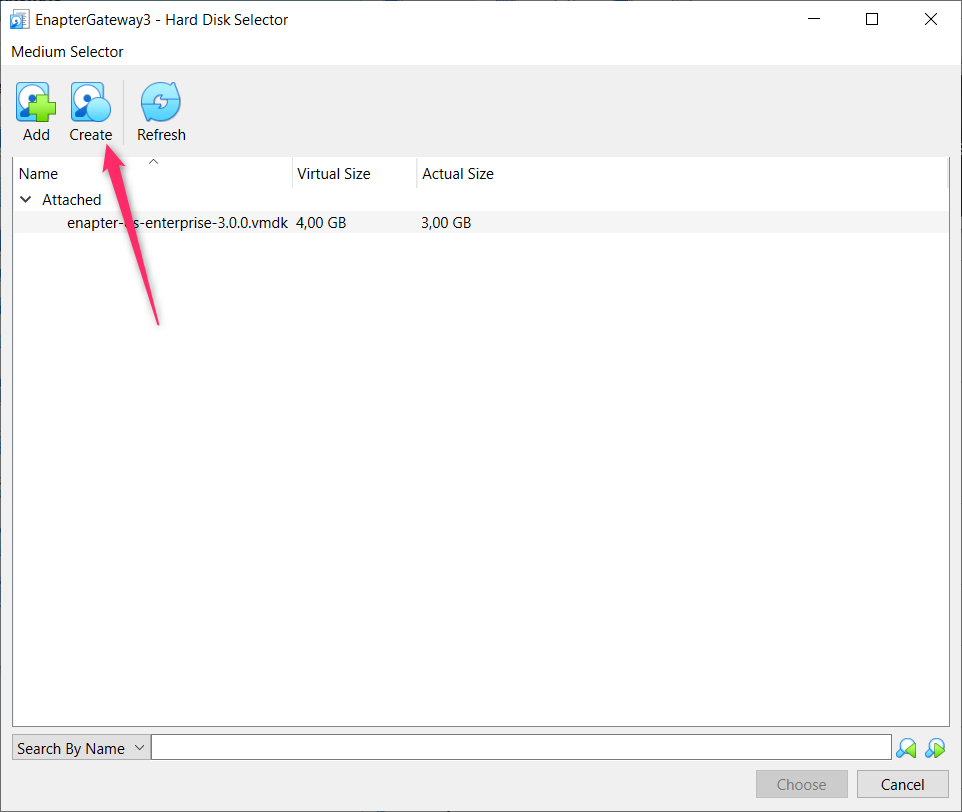Click inside the search text field
962x812 pixels.
[520, 747]
